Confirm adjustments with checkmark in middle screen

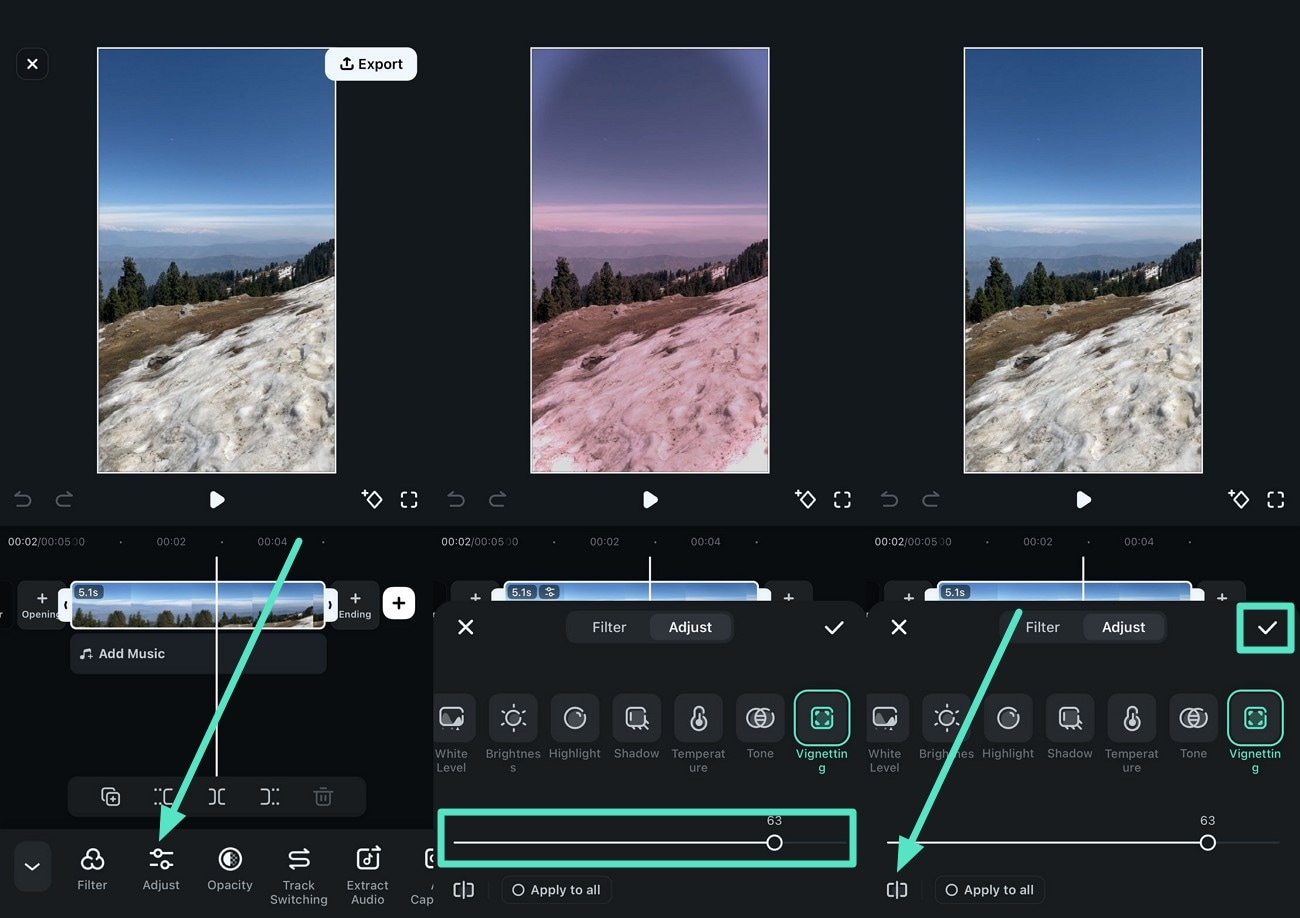[834, 627]
